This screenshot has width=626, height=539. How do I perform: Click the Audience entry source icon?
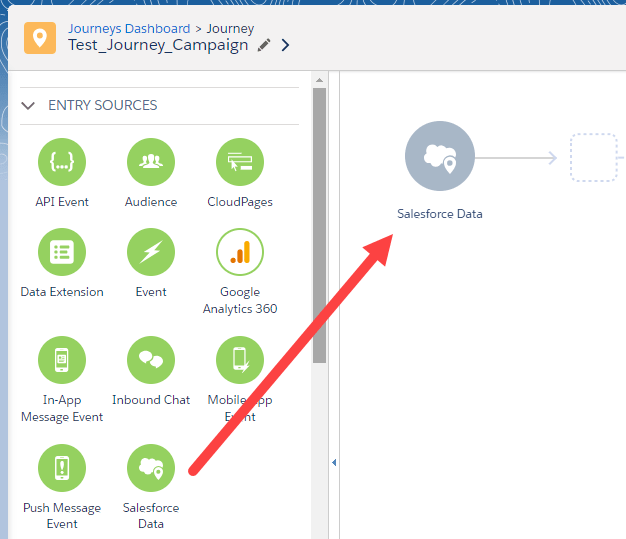pyautogui.click(x=151, y=162)
